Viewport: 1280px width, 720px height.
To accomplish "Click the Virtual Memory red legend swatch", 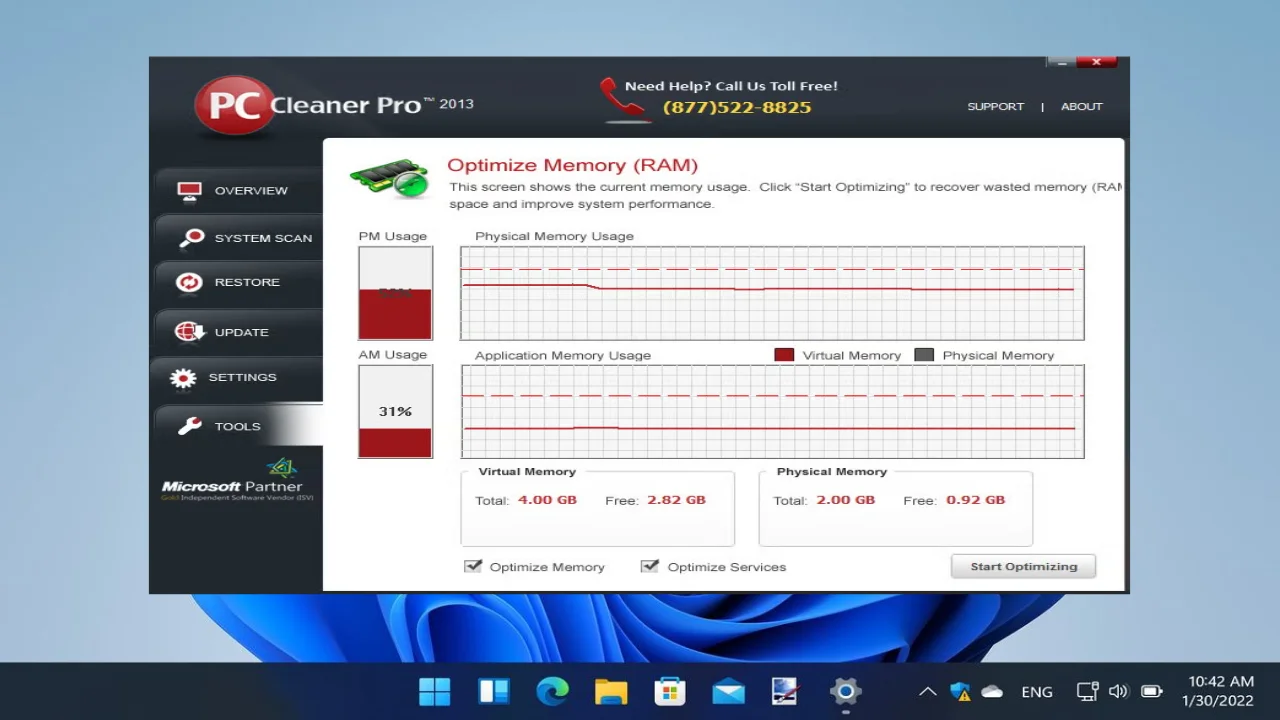I will [x=784, y=355].
